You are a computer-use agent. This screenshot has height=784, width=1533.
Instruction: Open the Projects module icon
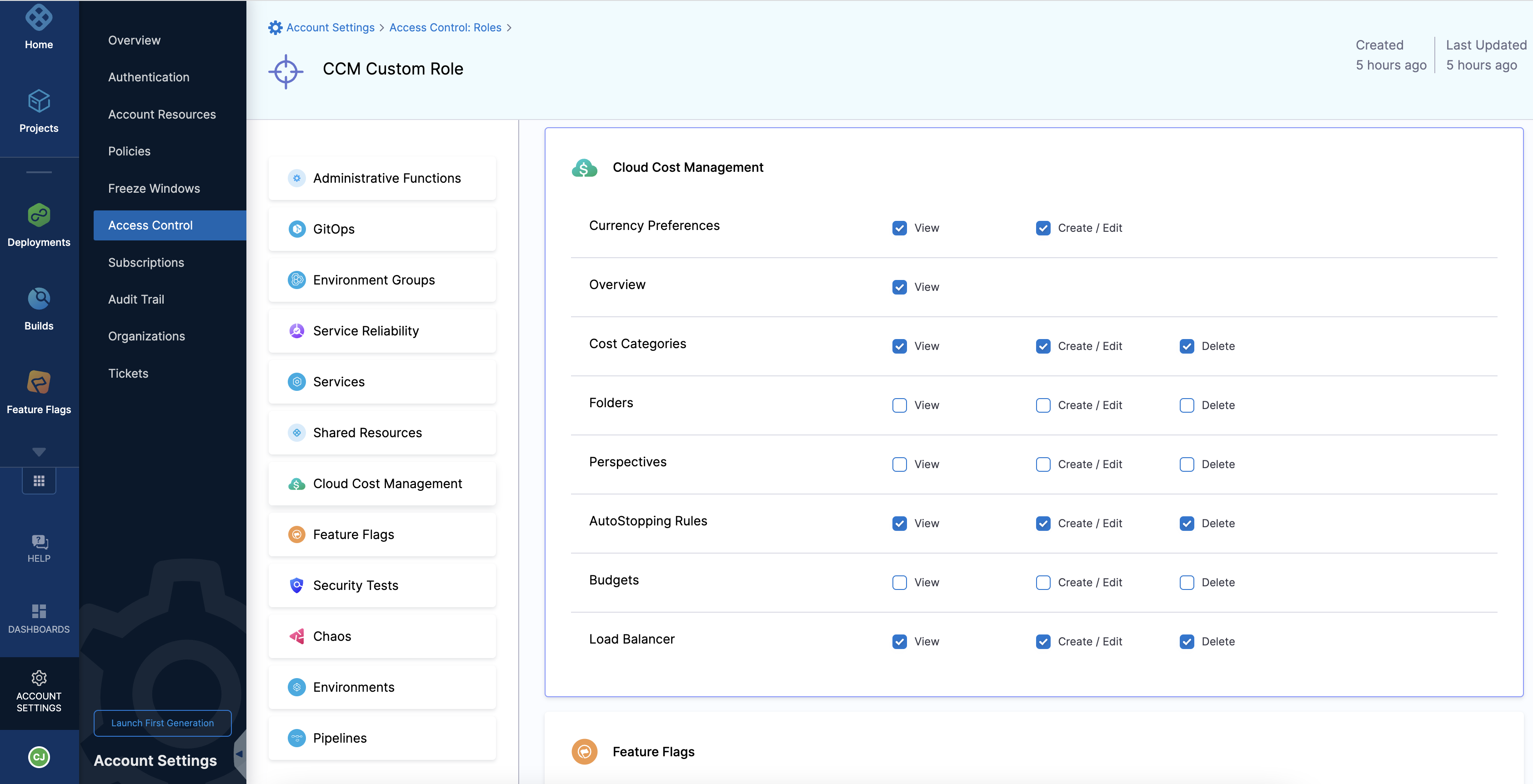pyautogui.click(x=39, y=102)
